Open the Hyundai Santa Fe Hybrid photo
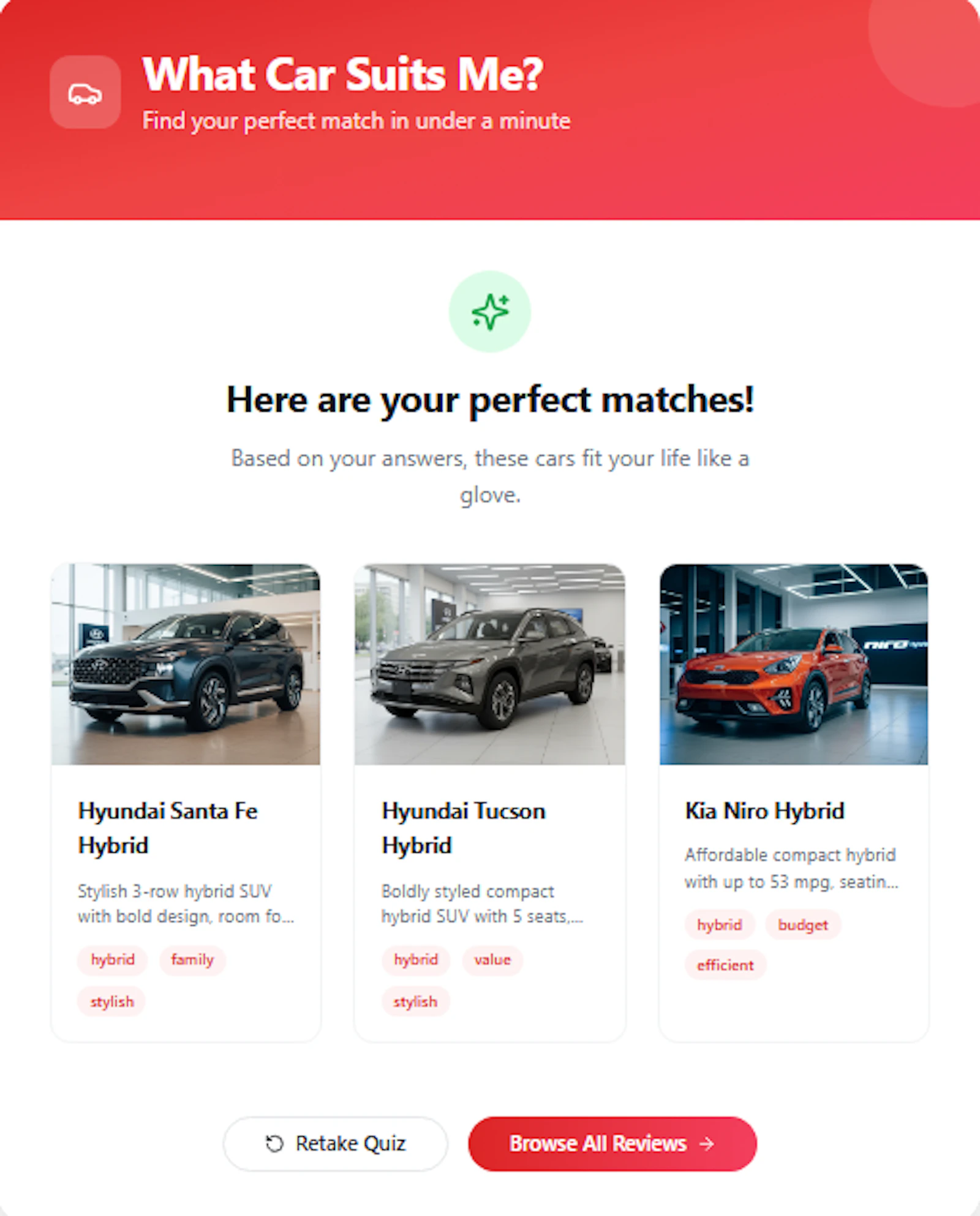This screenshot has height=1216, width=980. [x=186, y=664]
